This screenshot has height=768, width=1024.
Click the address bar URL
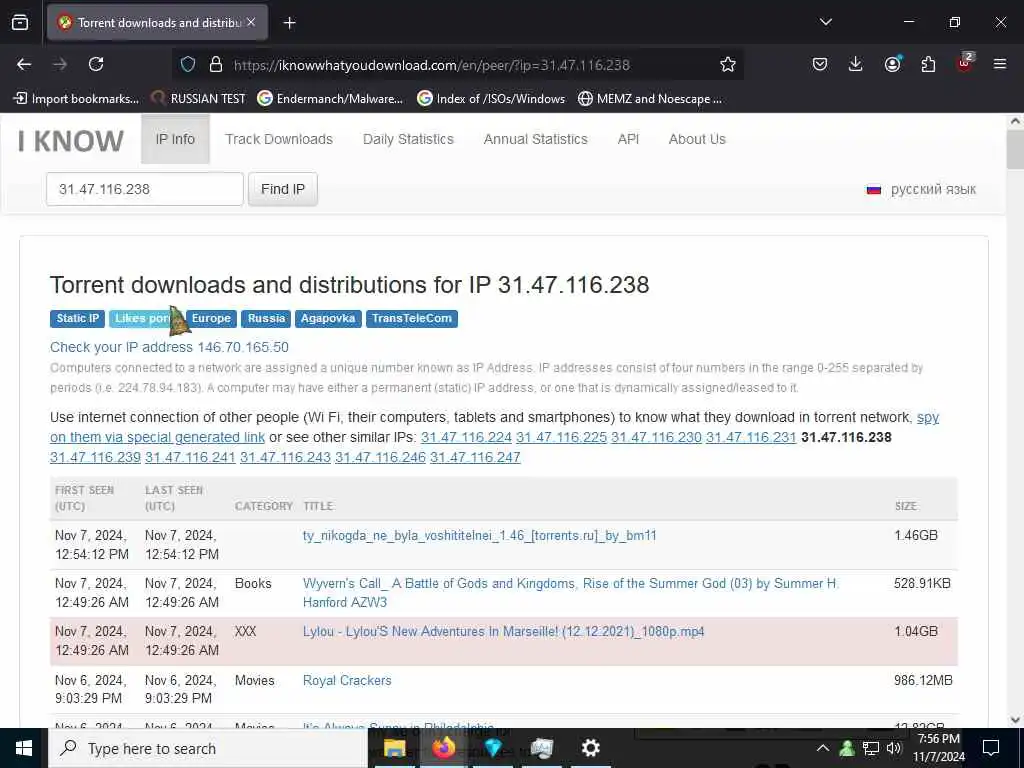(x=431, y=65)
